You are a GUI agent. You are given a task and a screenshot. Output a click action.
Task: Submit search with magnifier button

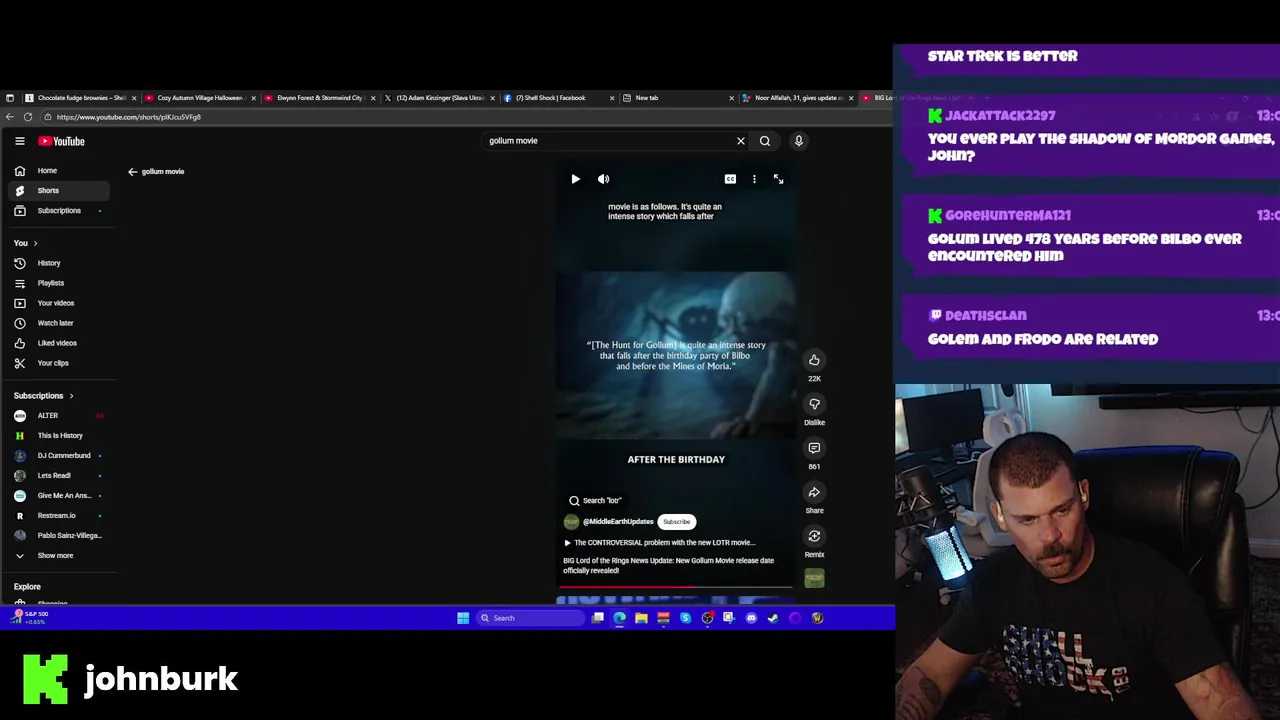point(765,141)
